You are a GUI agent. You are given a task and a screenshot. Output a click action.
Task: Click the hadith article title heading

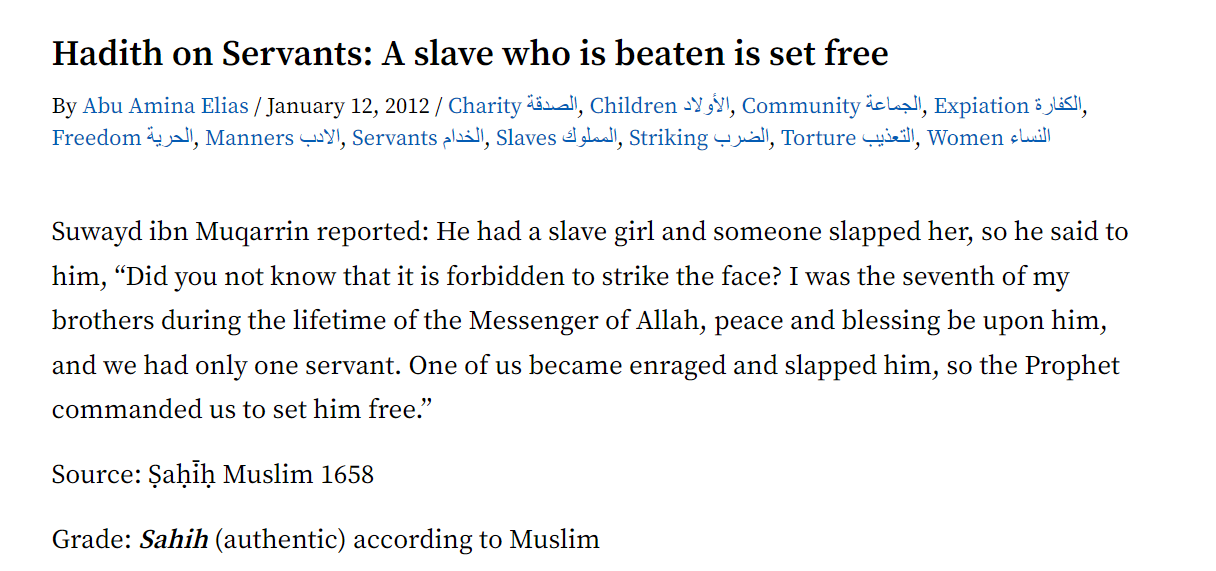[470, 53]
